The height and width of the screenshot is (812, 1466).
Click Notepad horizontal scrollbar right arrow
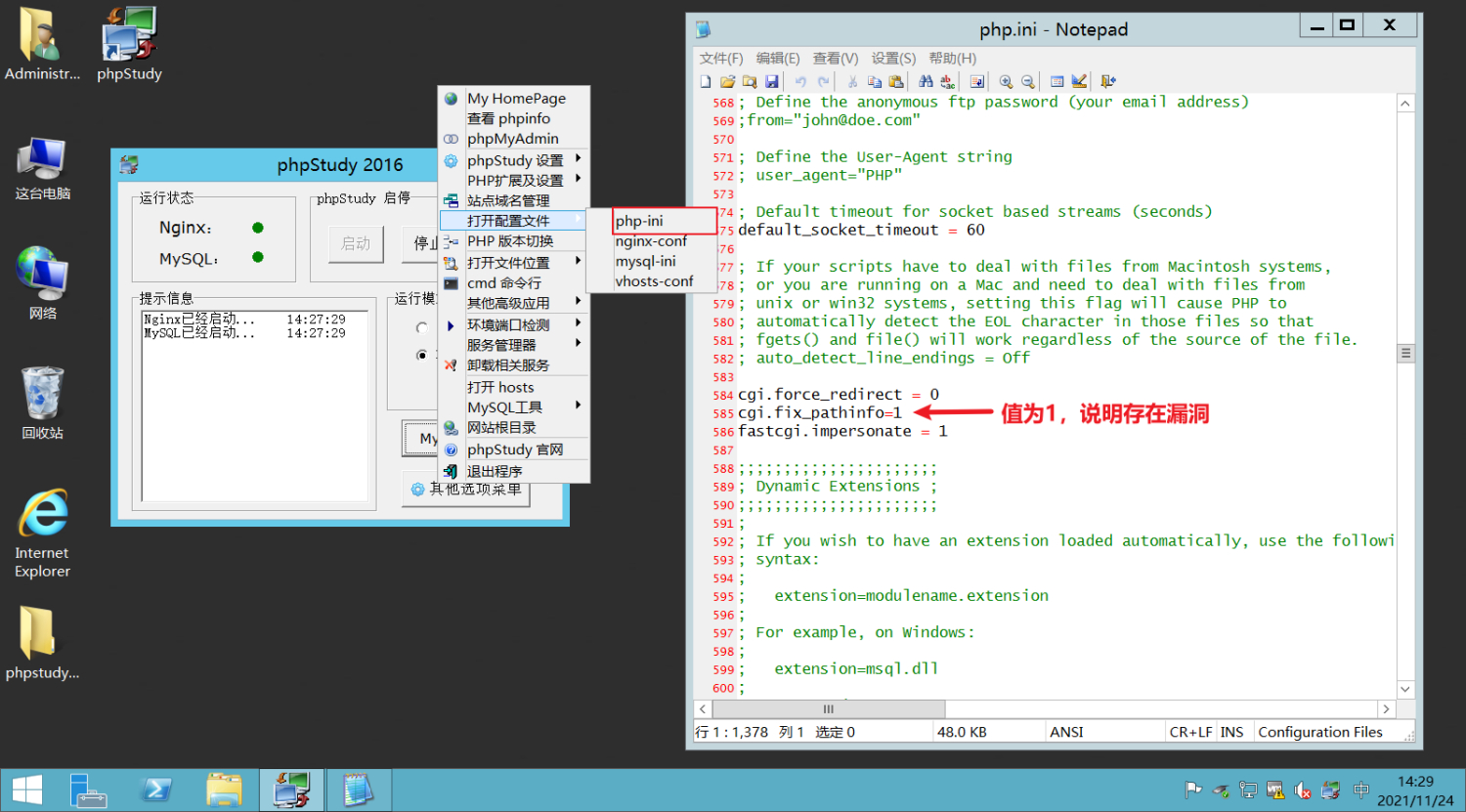tap(1386, 709)
